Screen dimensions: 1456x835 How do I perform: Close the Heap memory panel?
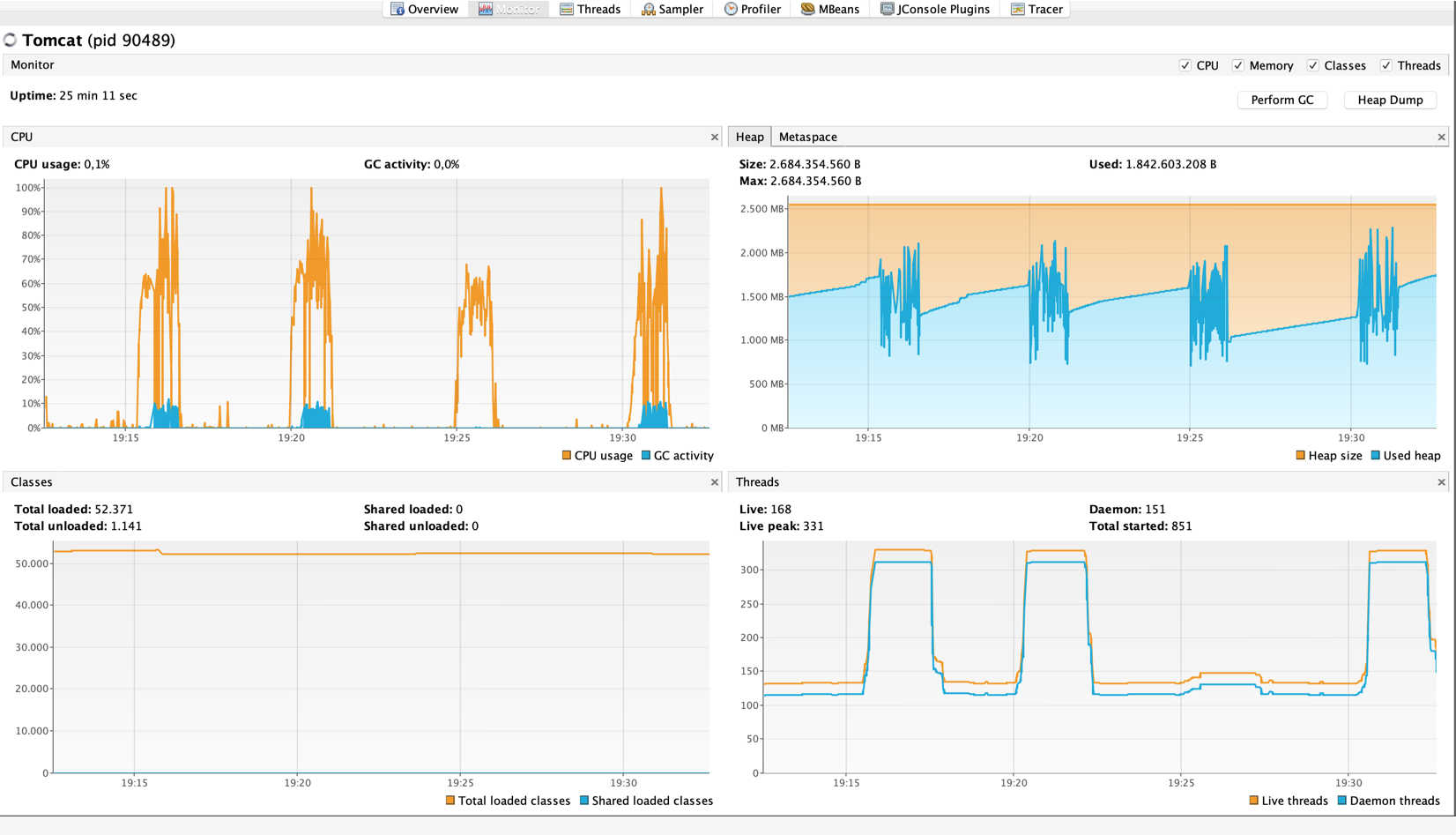(1442, 137)
